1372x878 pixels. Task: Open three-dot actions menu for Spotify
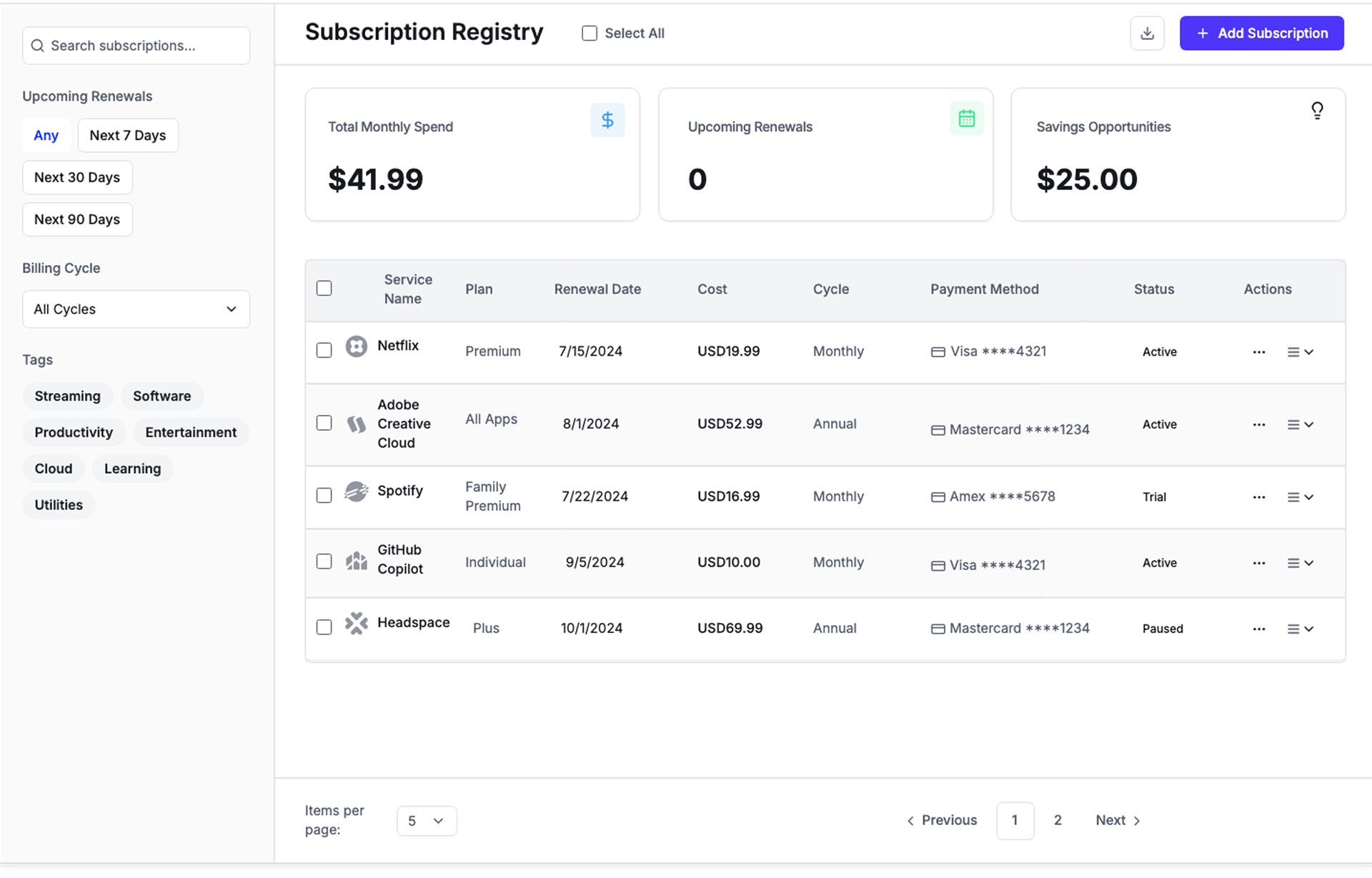[1258, 497]
